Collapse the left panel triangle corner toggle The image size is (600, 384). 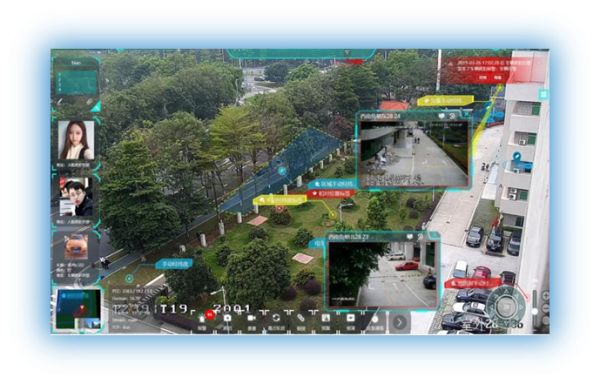(96, 107)
